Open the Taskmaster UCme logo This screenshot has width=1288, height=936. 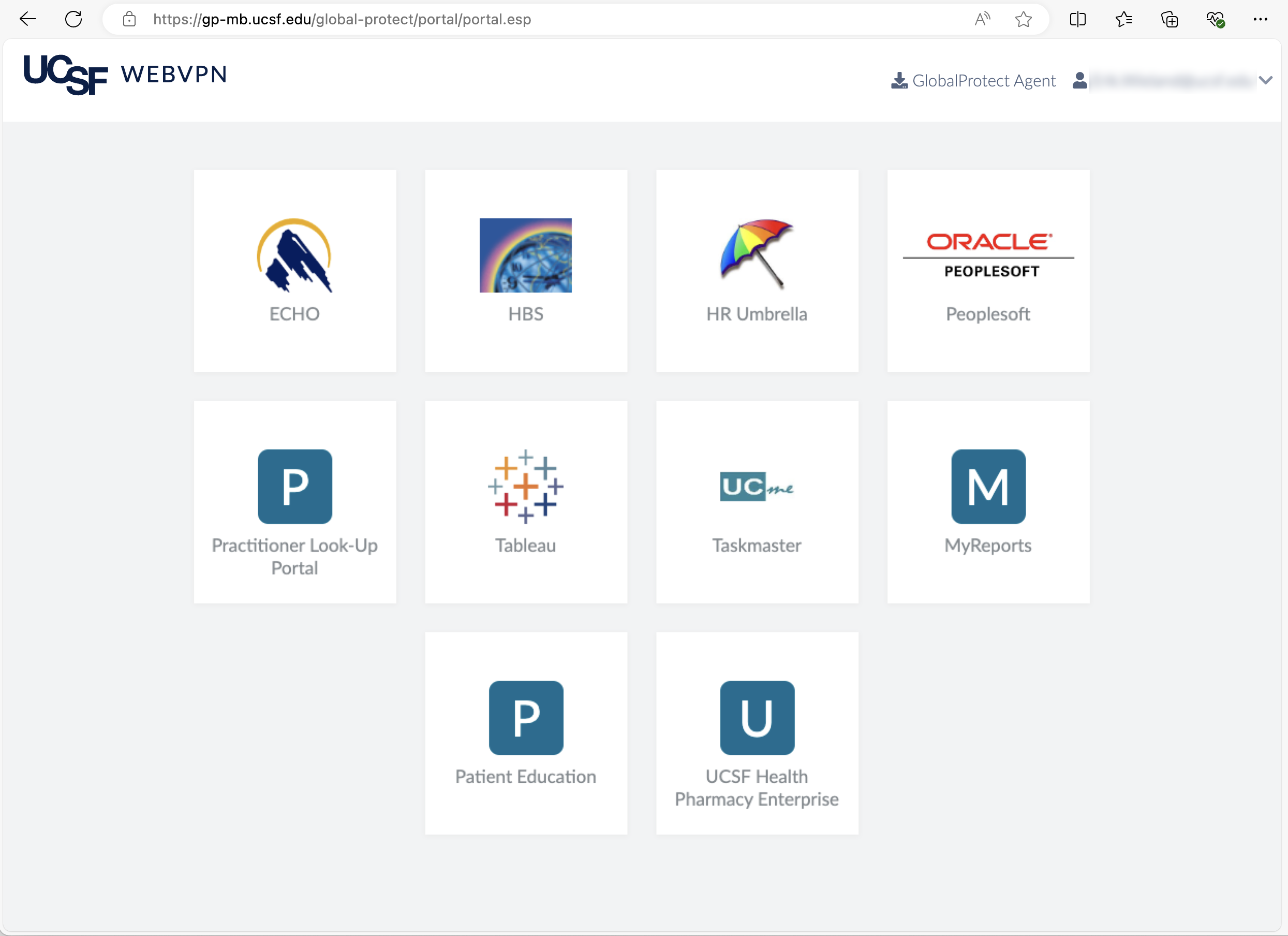(x=757, y=487)
